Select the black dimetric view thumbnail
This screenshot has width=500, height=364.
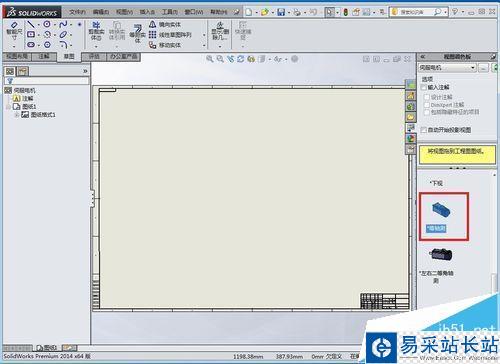(440, 254)
